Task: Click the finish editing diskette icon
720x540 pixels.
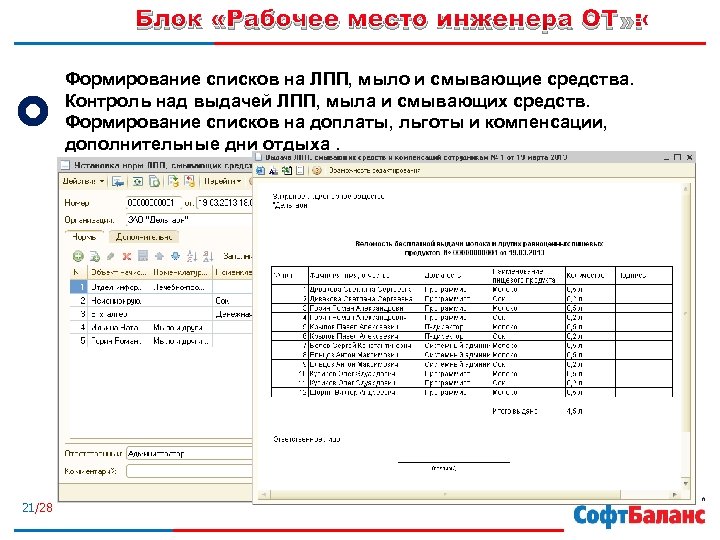Action: [143, 256]
